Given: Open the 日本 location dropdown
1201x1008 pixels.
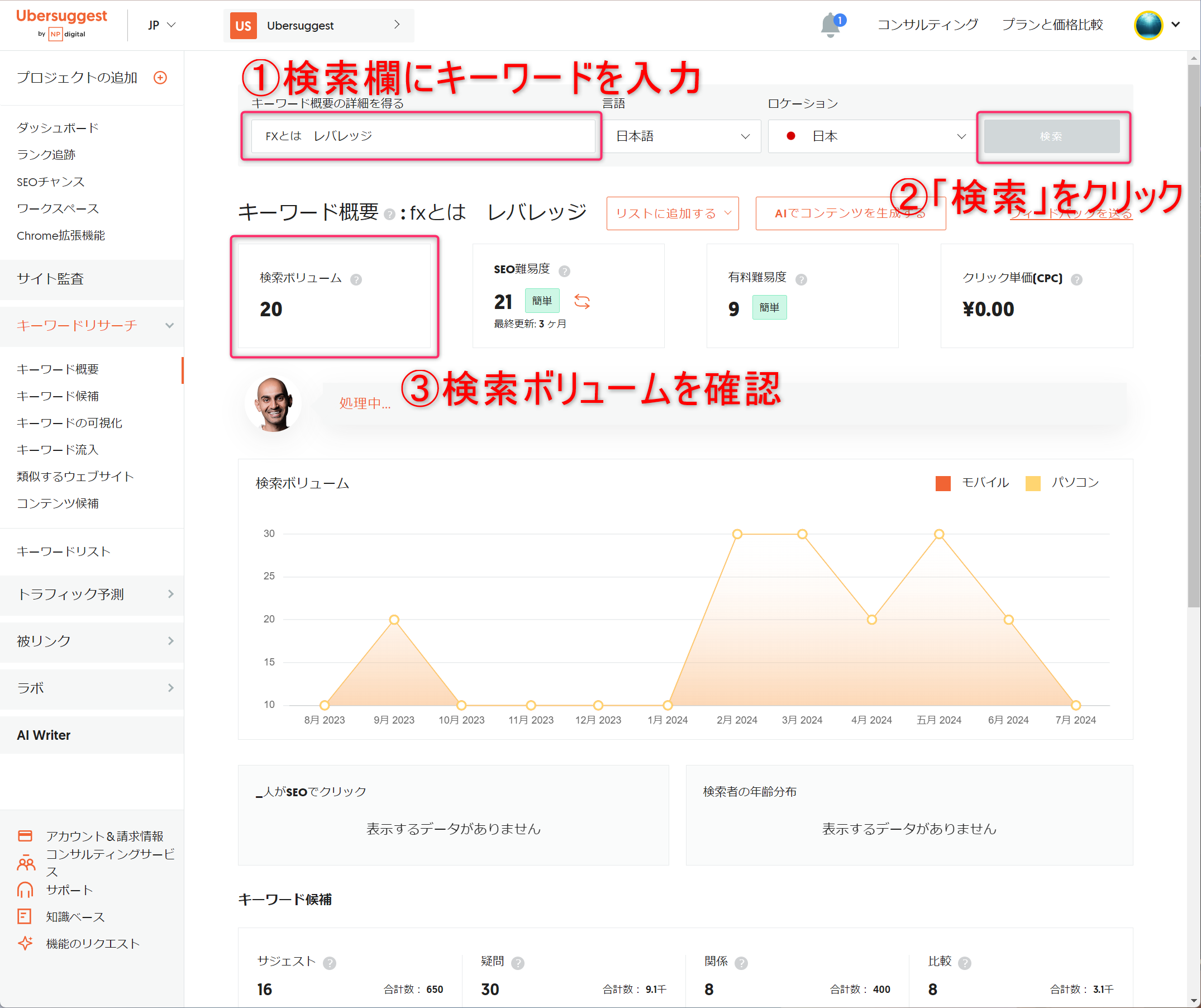Looking at the screenshot, I should pyautogui.click(x=871, y=136).
